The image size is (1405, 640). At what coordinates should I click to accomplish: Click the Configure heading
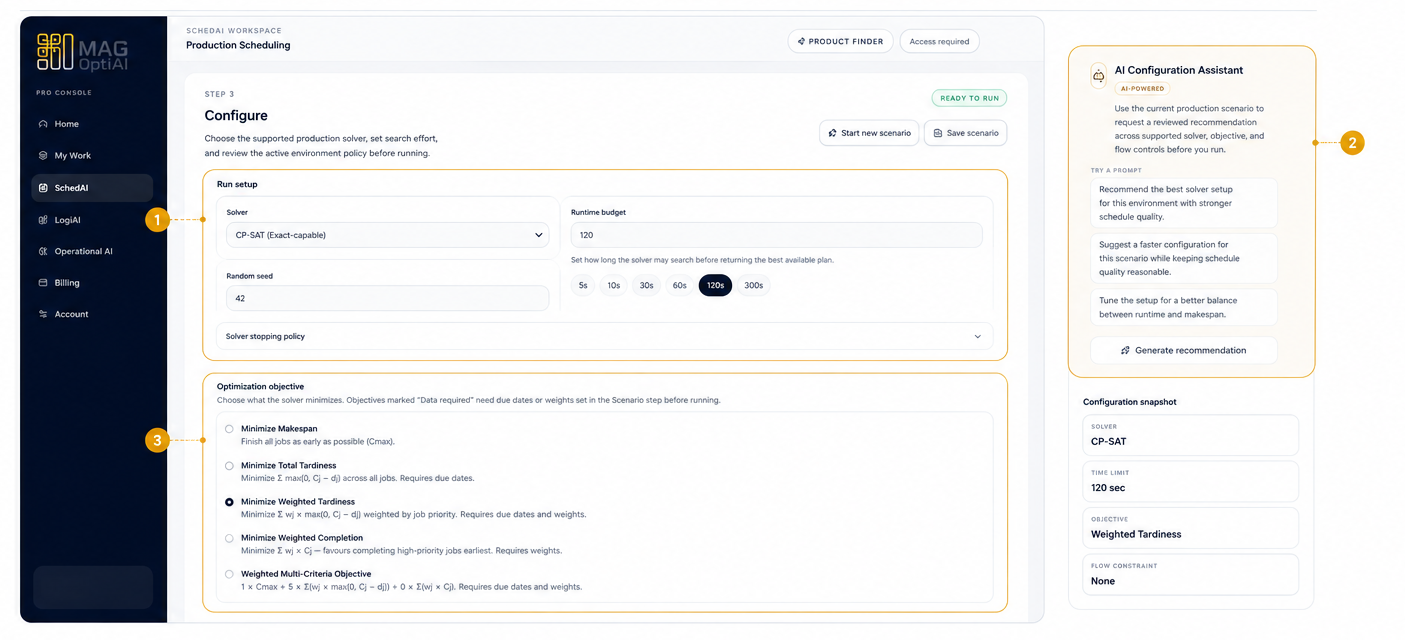tap(236, 116)
